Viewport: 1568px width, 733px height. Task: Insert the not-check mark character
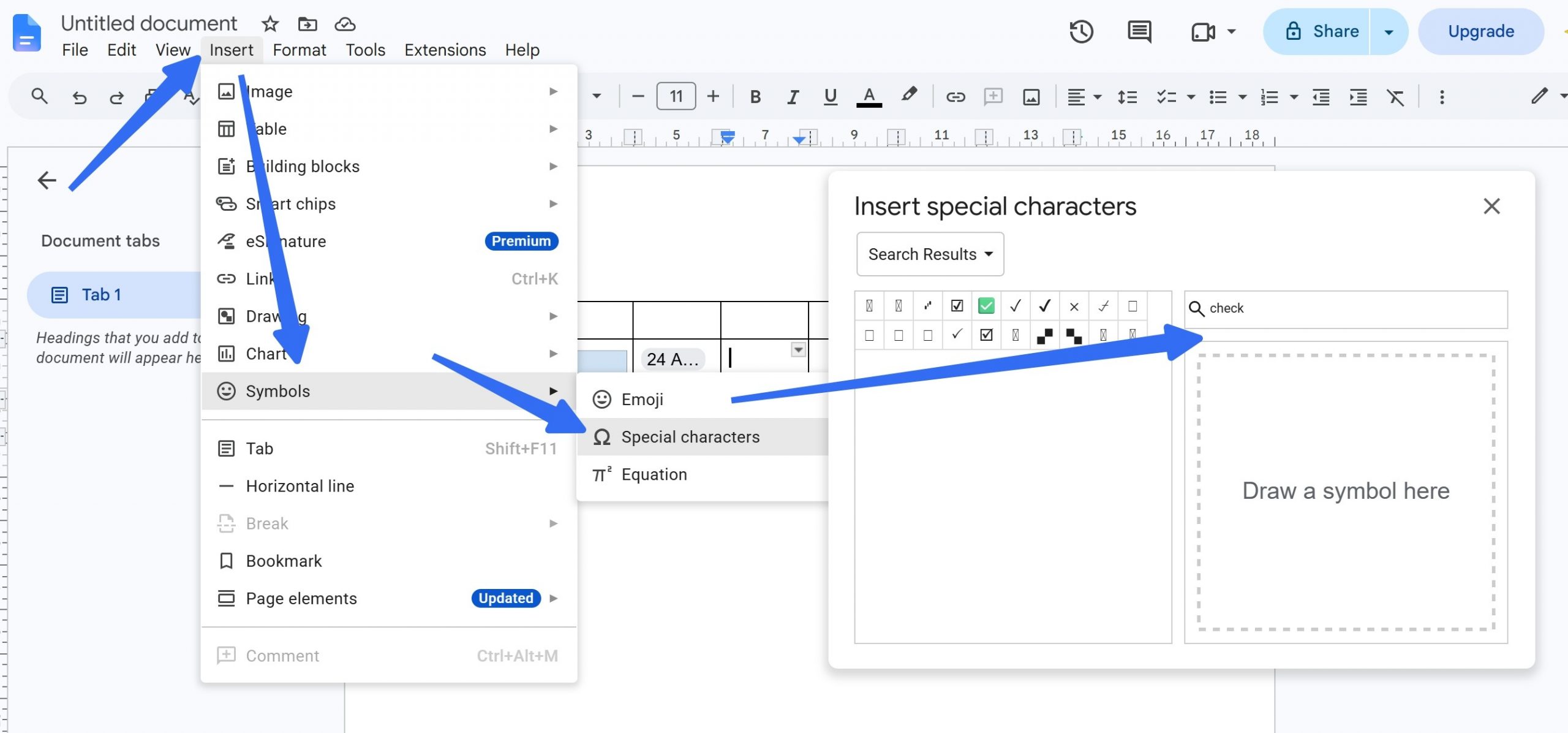pyautogui.click(x=1103, y=306)
